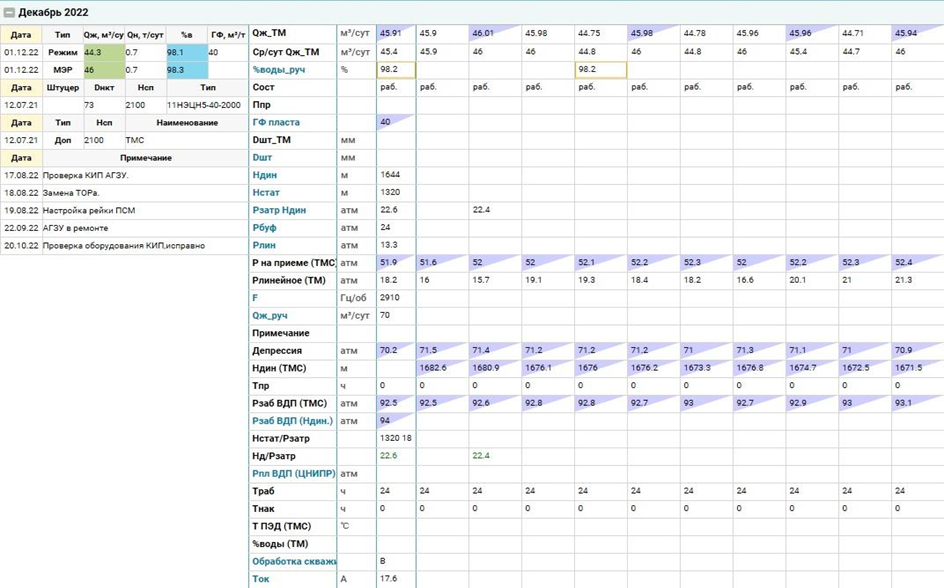Select the Штуцер column header
The image size is (944, 588).
coord(62,87)
